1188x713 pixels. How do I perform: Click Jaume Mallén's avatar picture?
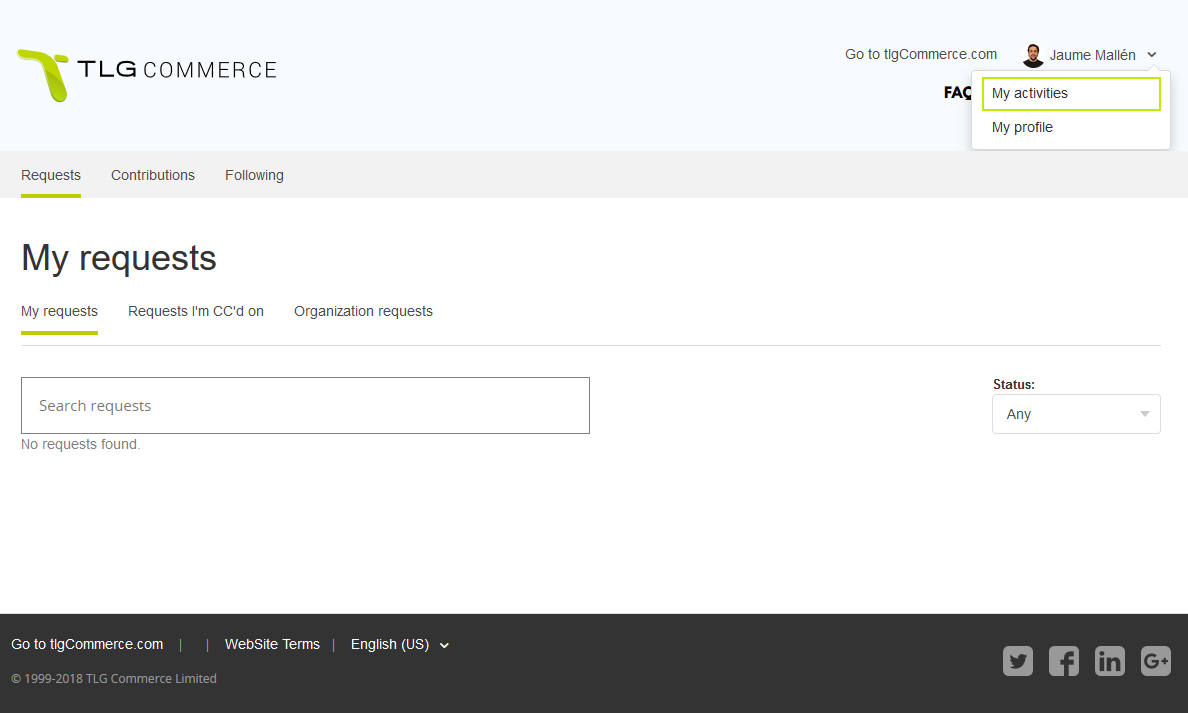click(x=1033, y=55)
